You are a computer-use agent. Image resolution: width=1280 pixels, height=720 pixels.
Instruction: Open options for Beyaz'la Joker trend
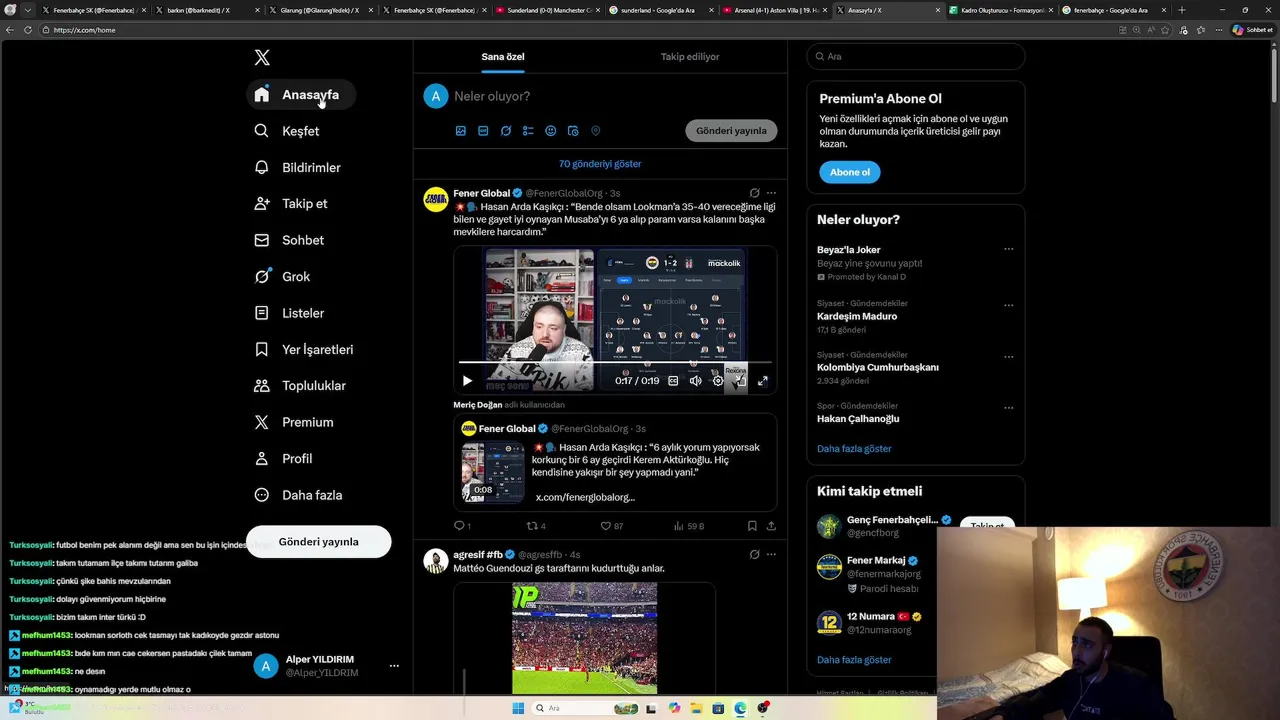click(x=1008, y=250)
